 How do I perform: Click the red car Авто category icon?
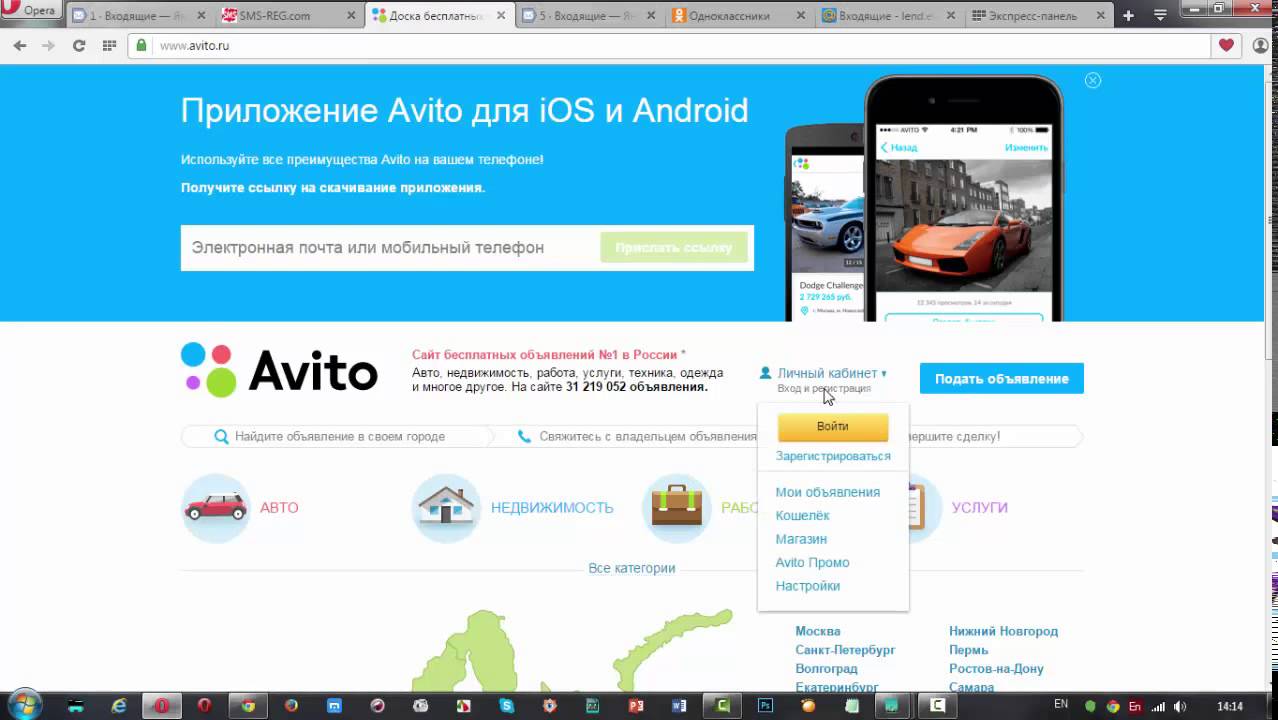pos(215,507)
